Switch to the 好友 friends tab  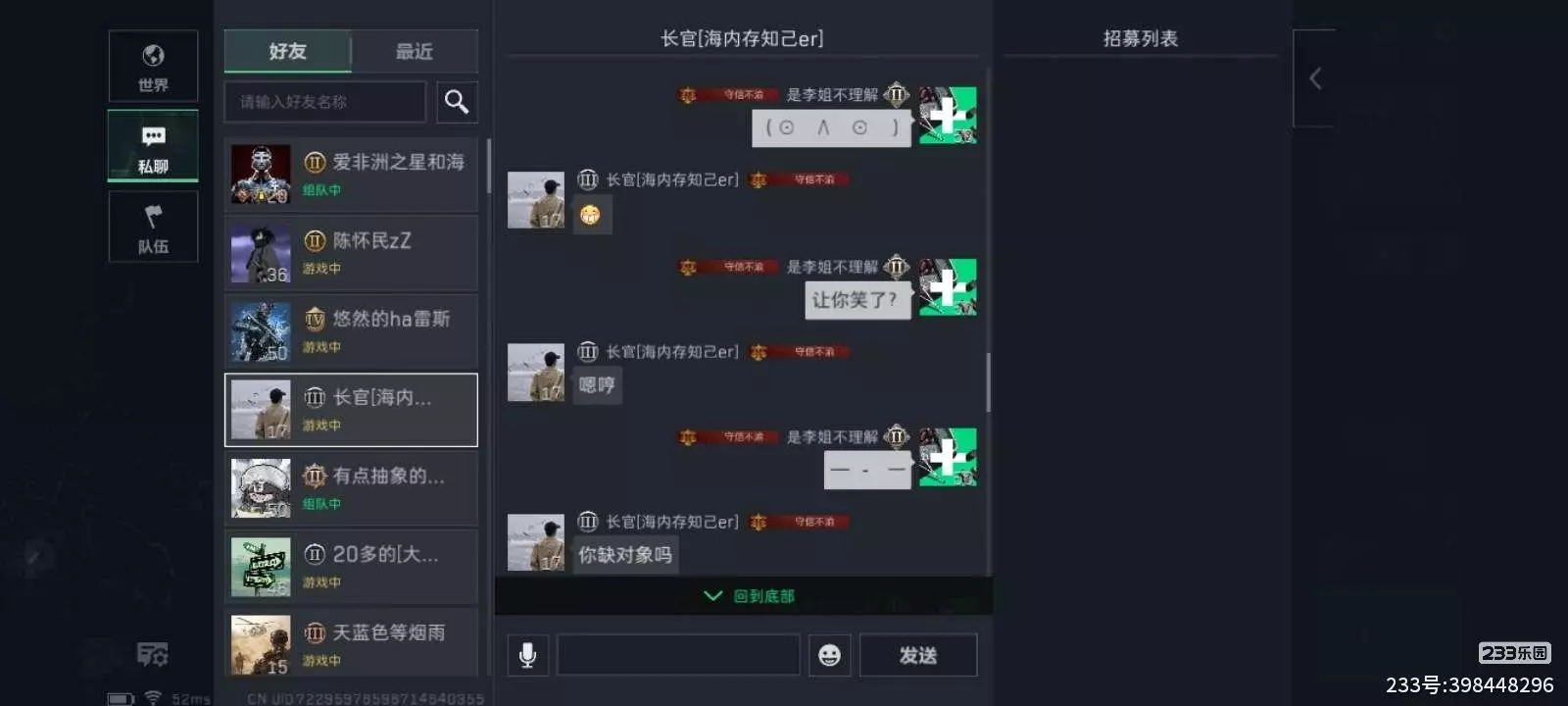(288, 51)
